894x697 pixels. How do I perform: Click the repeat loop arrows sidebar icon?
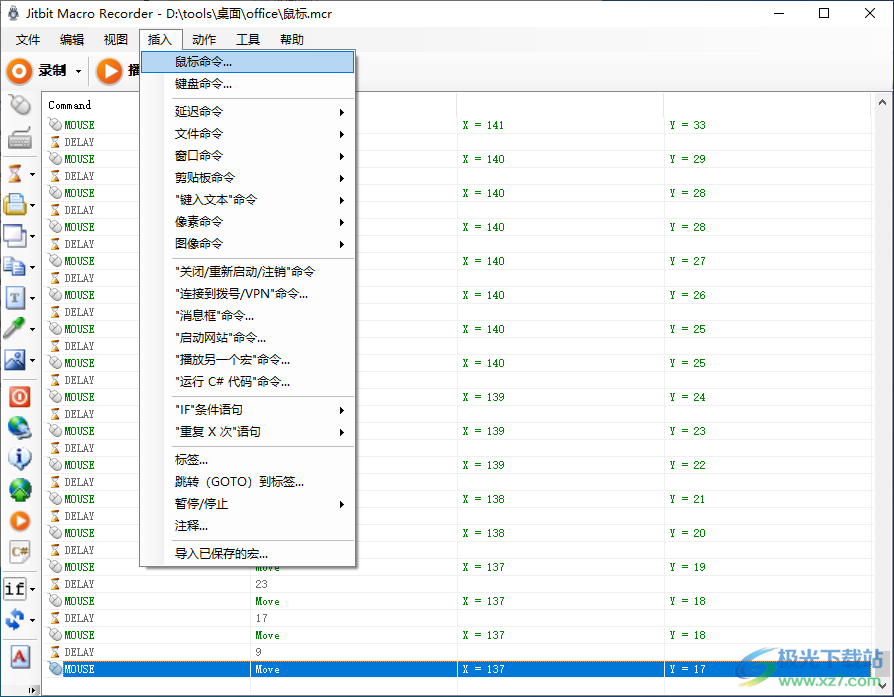click(x=15, y=619)
